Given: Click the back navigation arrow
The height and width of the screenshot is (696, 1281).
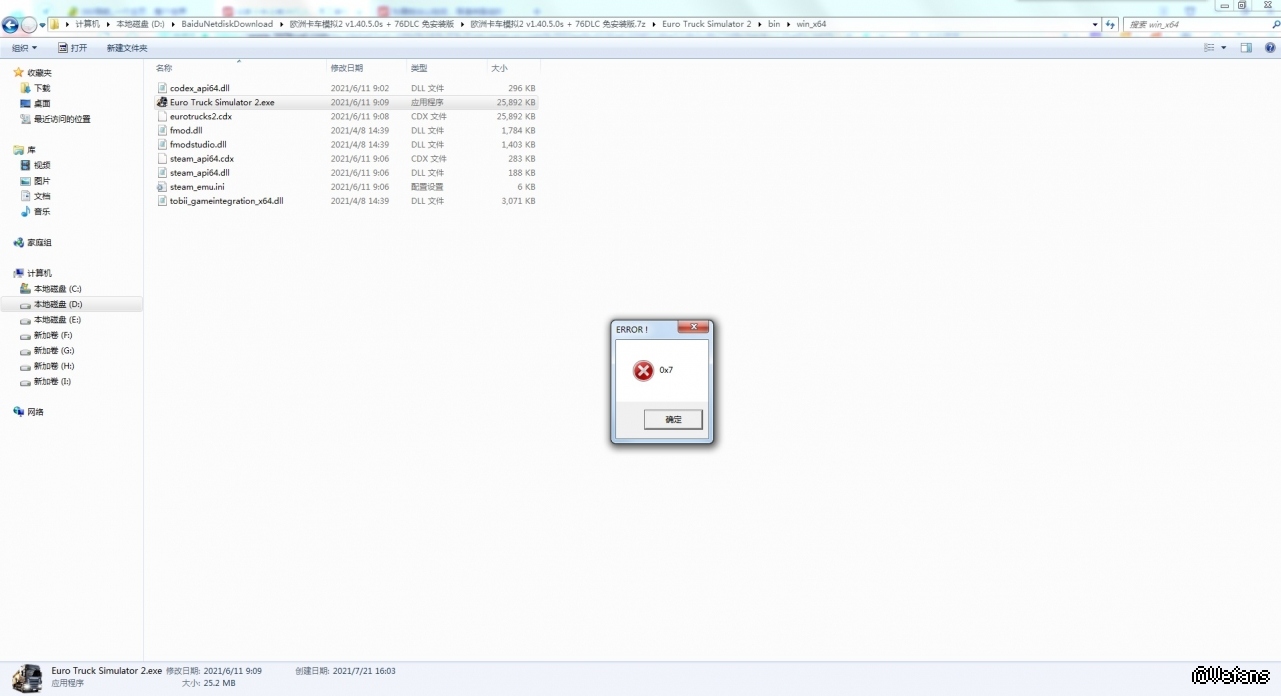Looking at the screenshot, I should tap(10, 25).
